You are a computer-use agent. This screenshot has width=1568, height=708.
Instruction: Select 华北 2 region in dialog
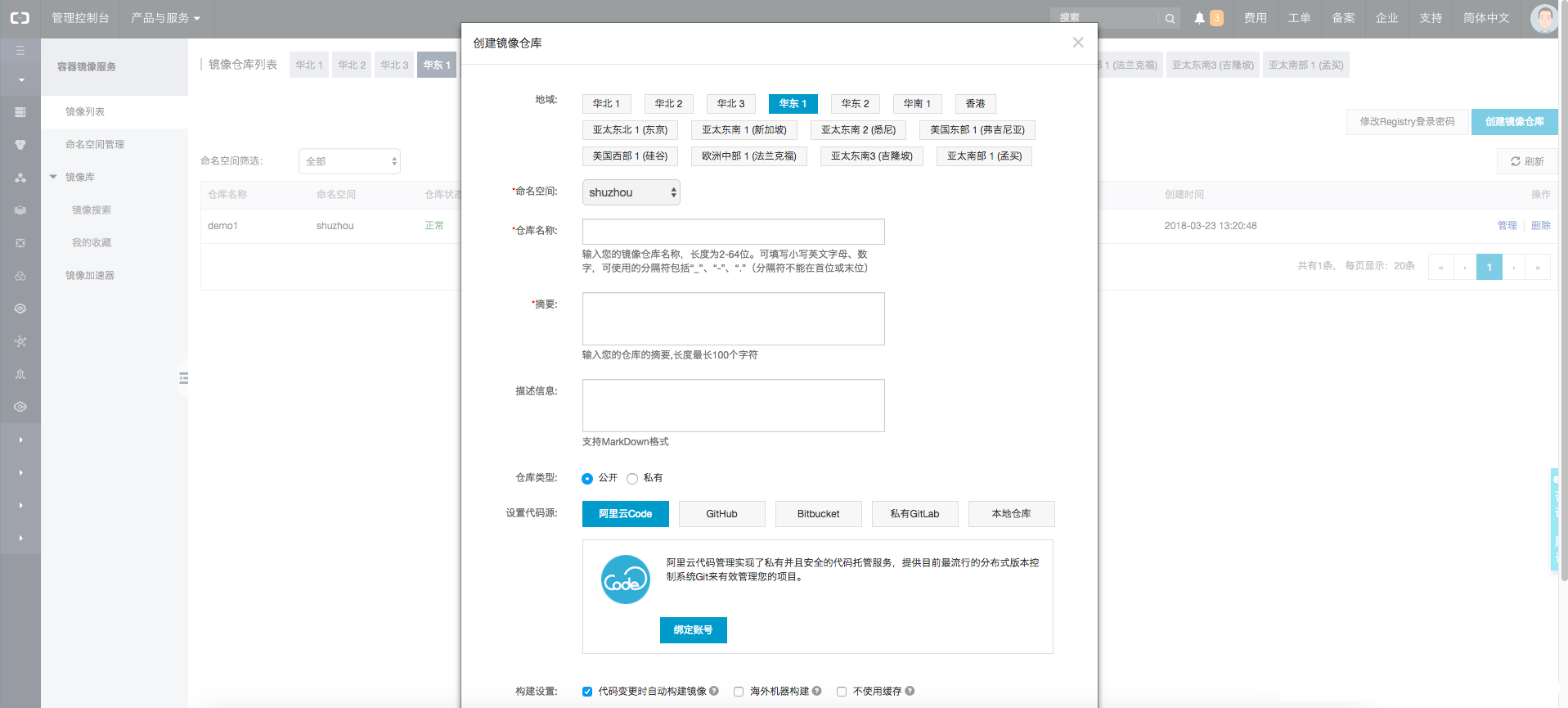[x=668, y=104]
